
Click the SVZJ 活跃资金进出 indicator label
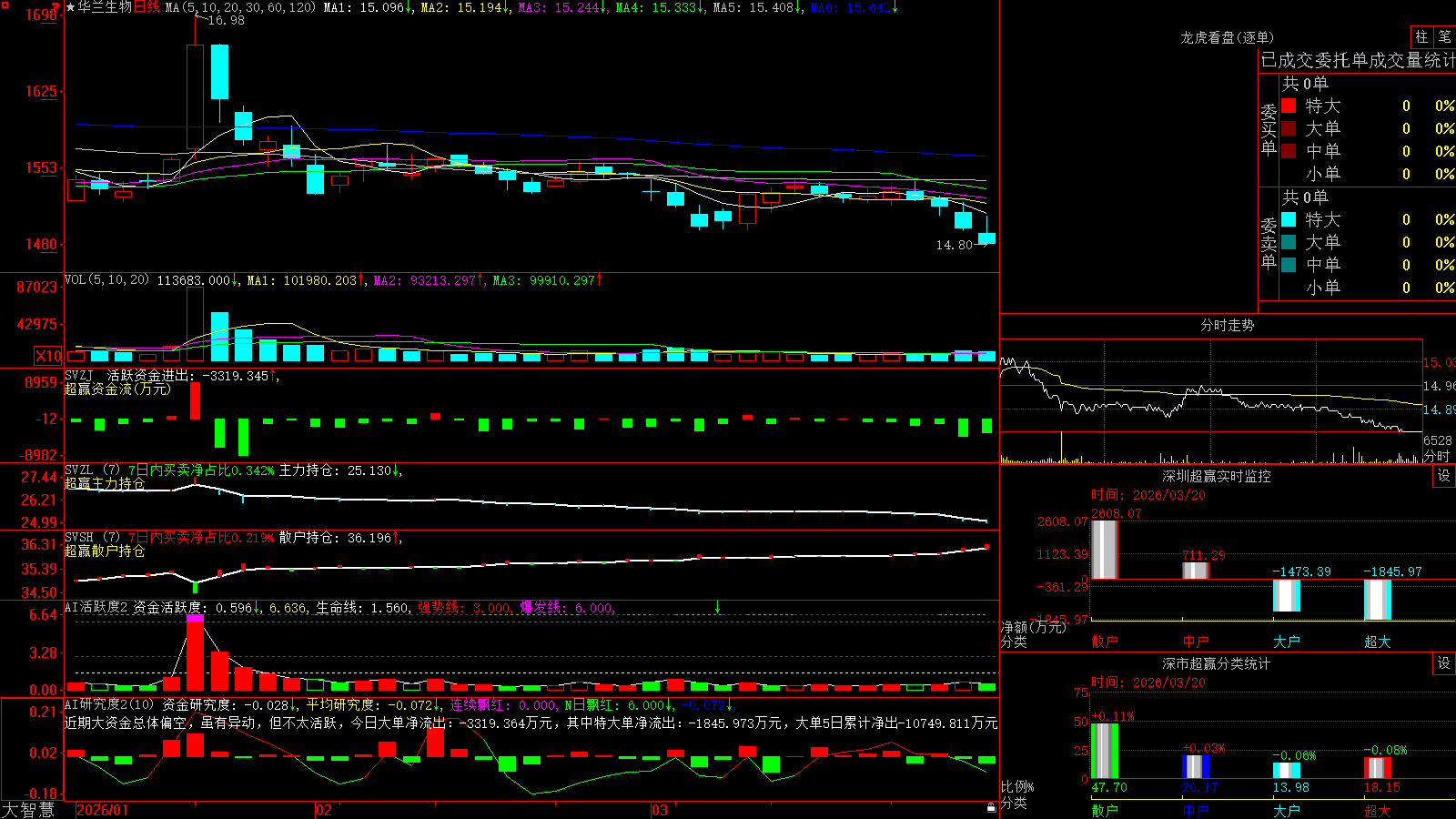click(169, 375)
